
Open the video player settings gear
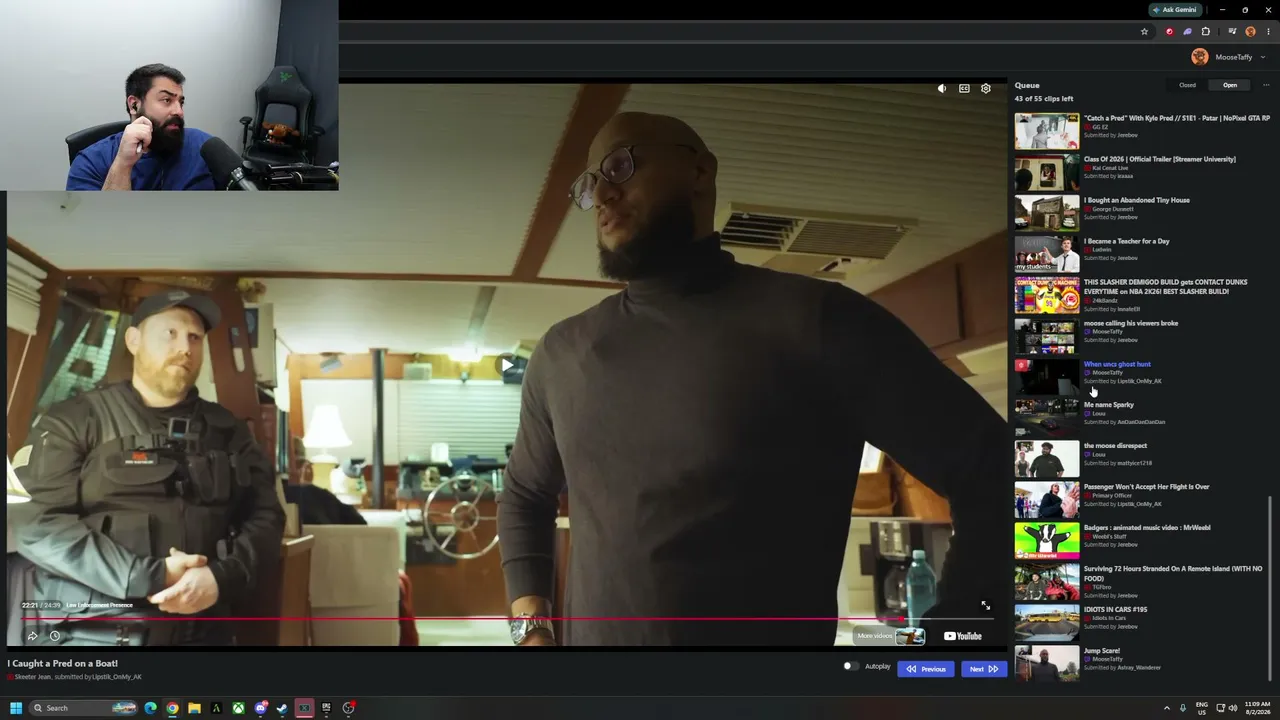(x=986, y=89)
